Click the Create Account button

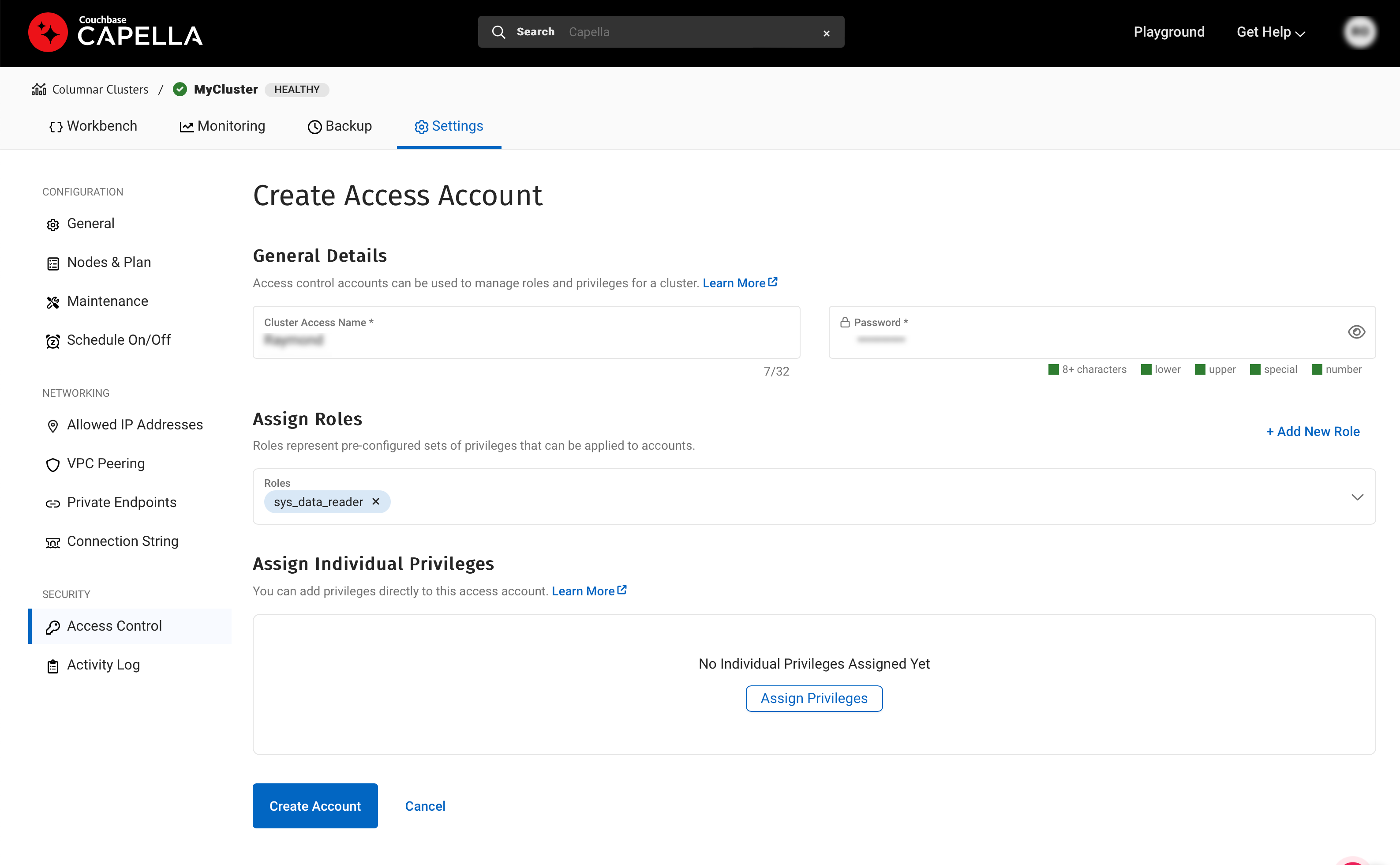[315, 806]
